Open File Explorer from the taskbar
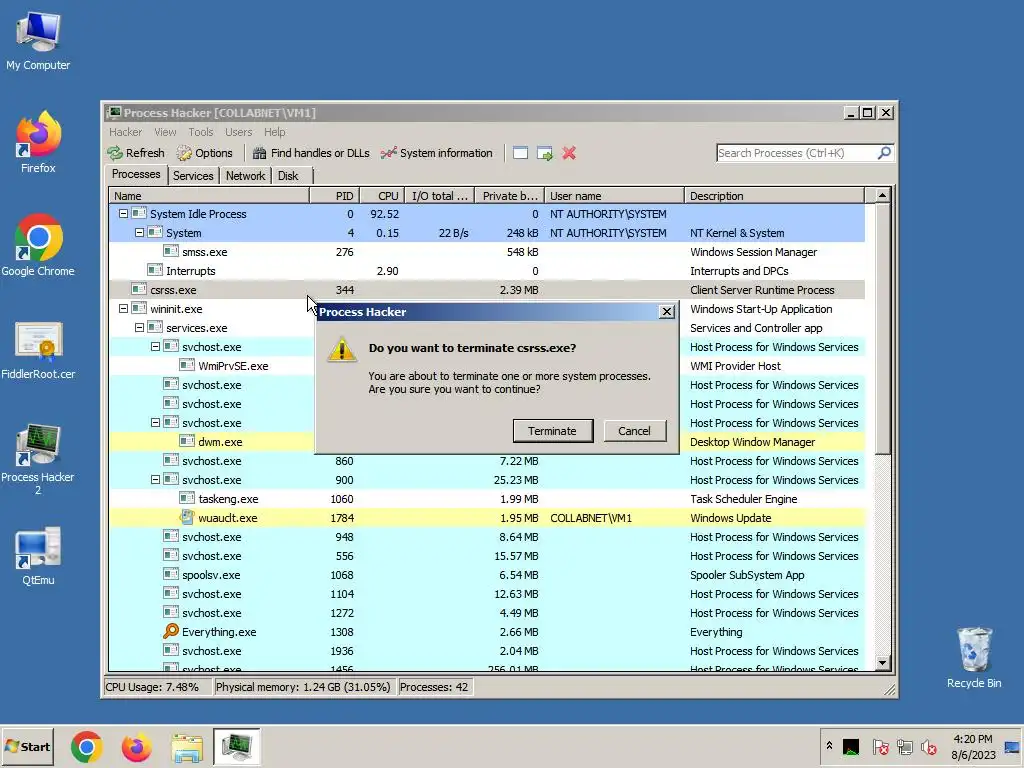 click(x=187, y=747)
